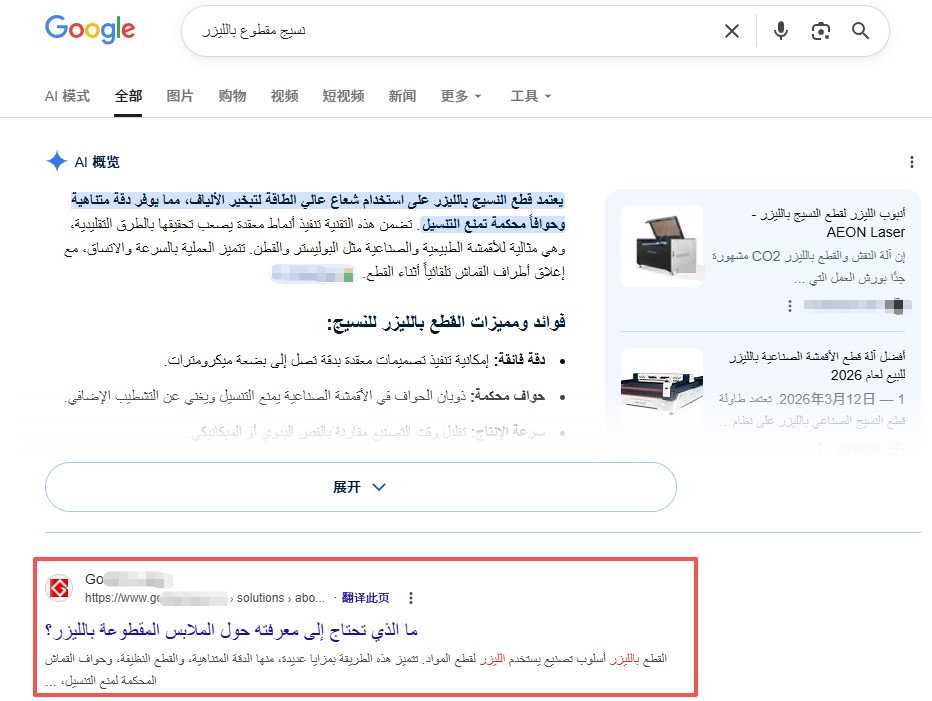Open the 新闻 tab

[402, 96]
